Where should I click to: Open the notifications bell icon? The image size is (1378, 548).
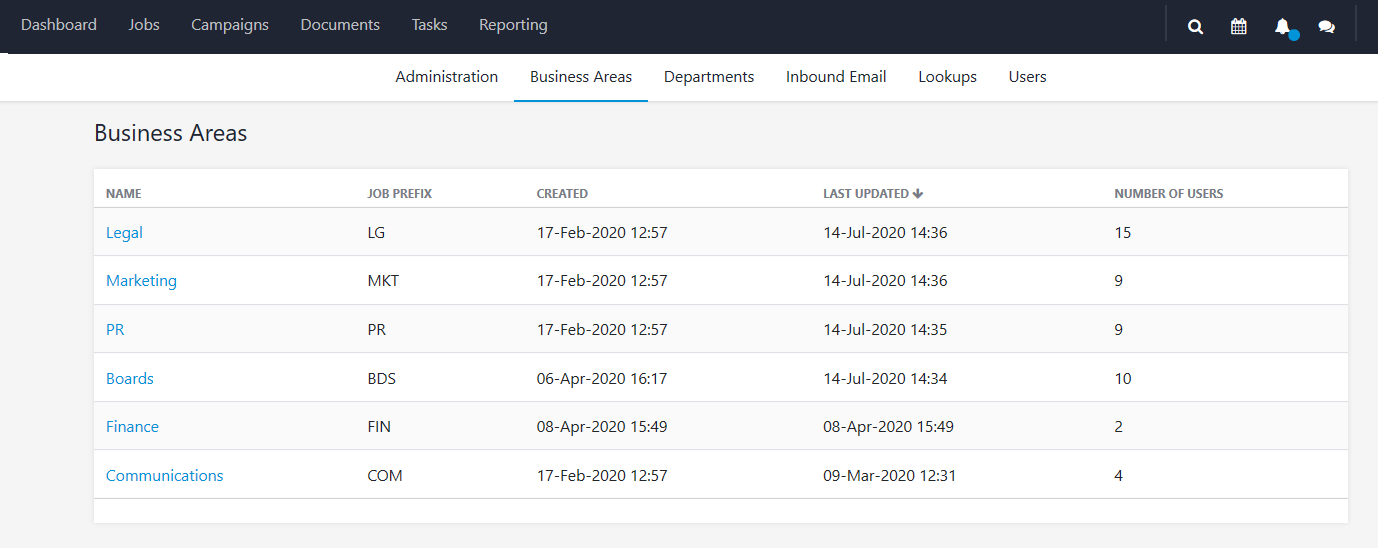[1283, 27]
